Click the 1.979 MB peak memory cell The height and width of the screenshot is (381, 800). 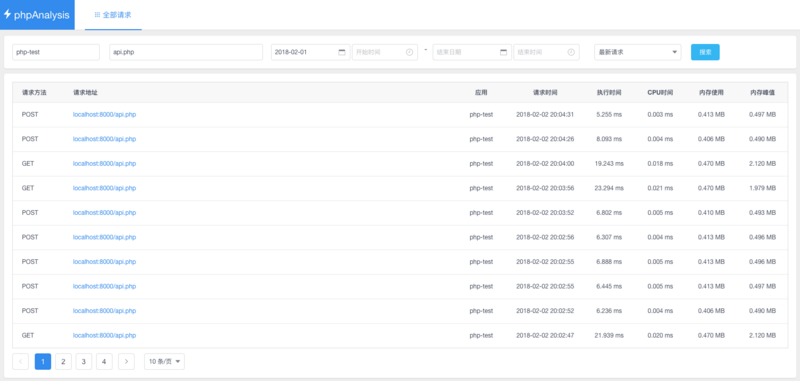click(x=762, y=188)
